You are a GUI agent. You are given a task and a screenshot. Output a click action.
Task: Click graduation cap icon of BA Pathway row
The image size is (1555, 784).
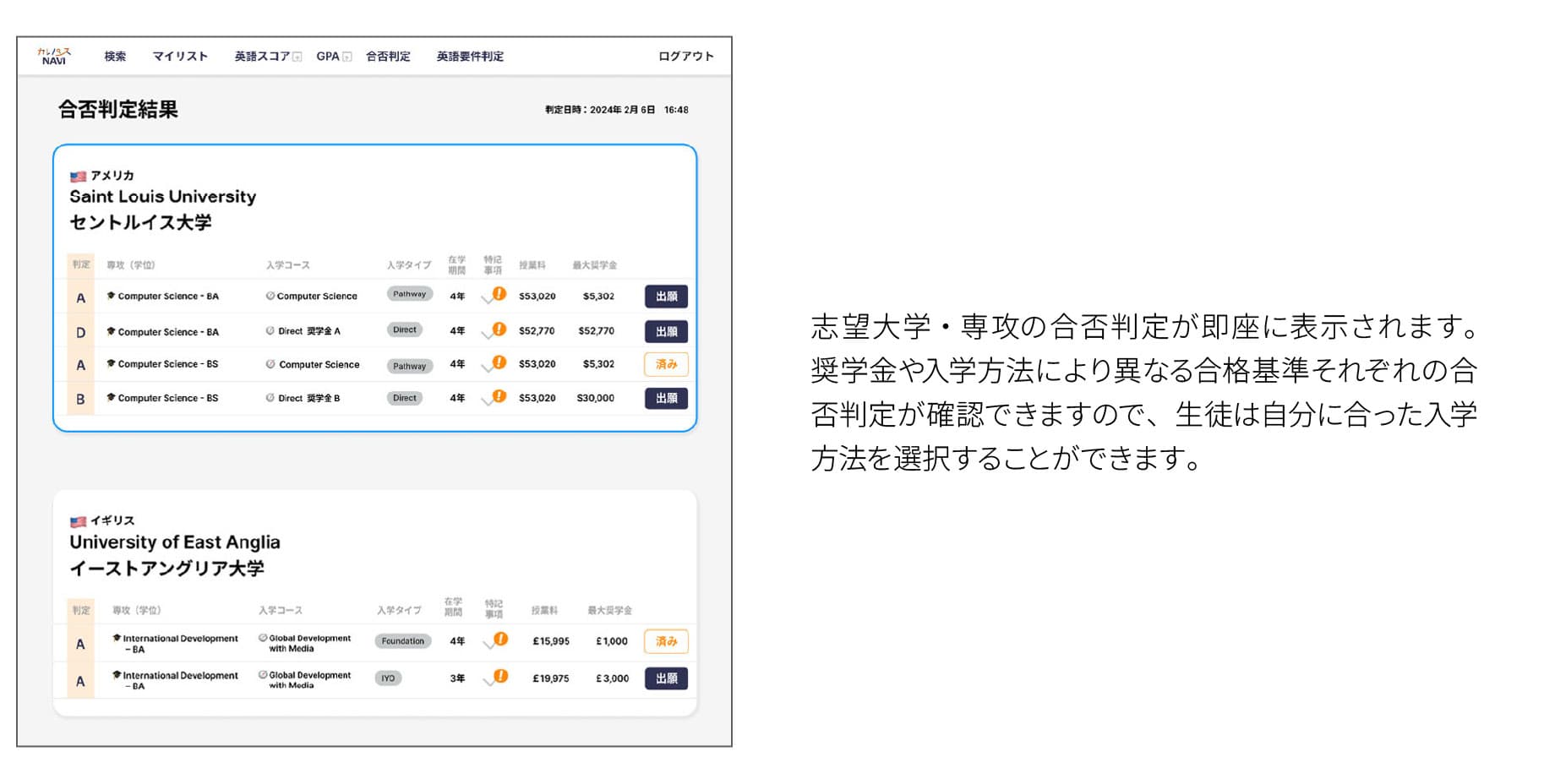click(111, 296)
